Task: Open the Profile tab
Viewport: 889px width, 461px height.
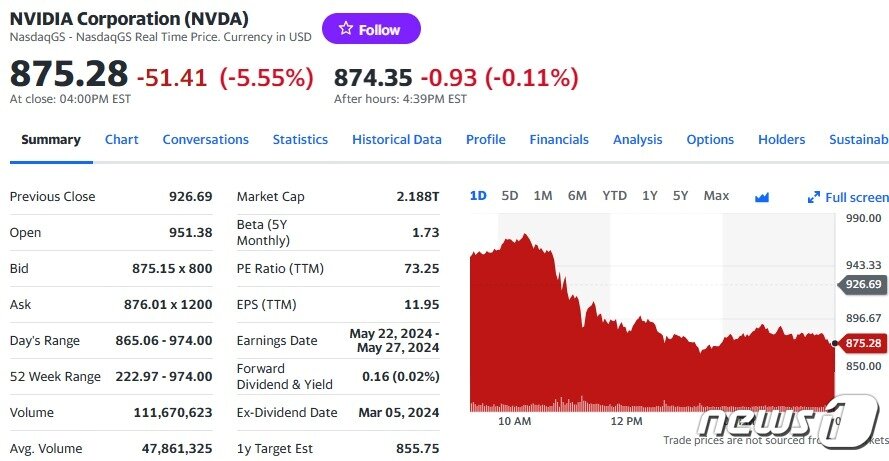Action: pos(486,140)
